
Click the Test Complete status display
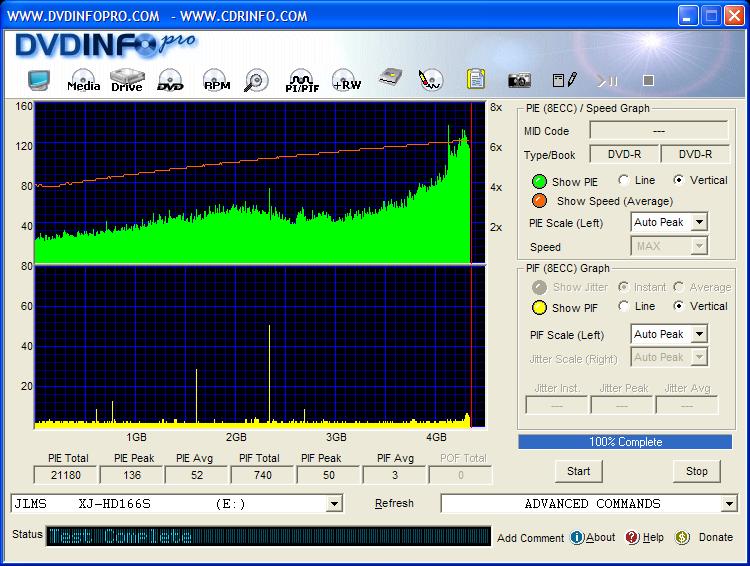[x=269, y=536]
